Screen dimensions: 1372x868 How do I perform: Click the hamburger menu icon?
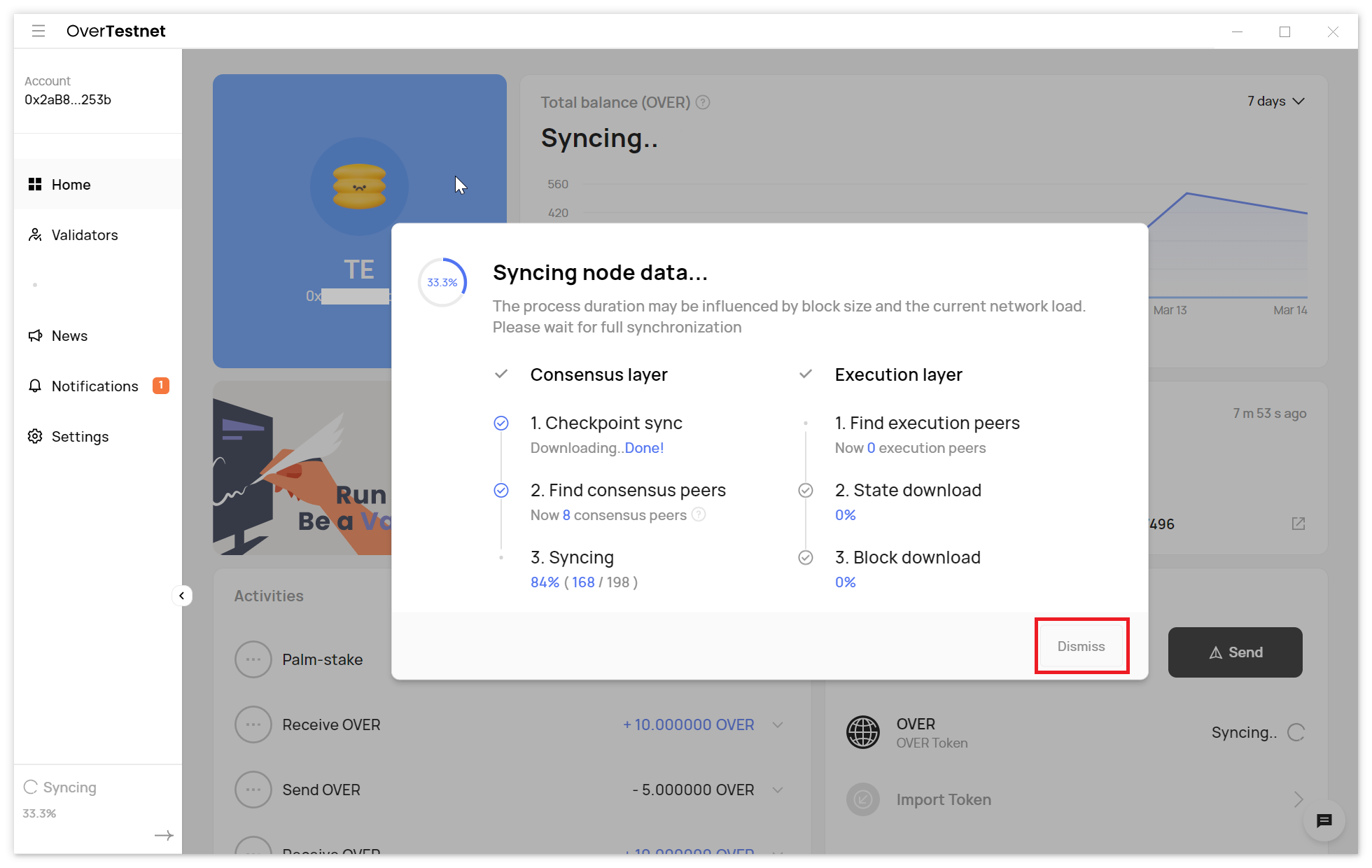(38, 31)
